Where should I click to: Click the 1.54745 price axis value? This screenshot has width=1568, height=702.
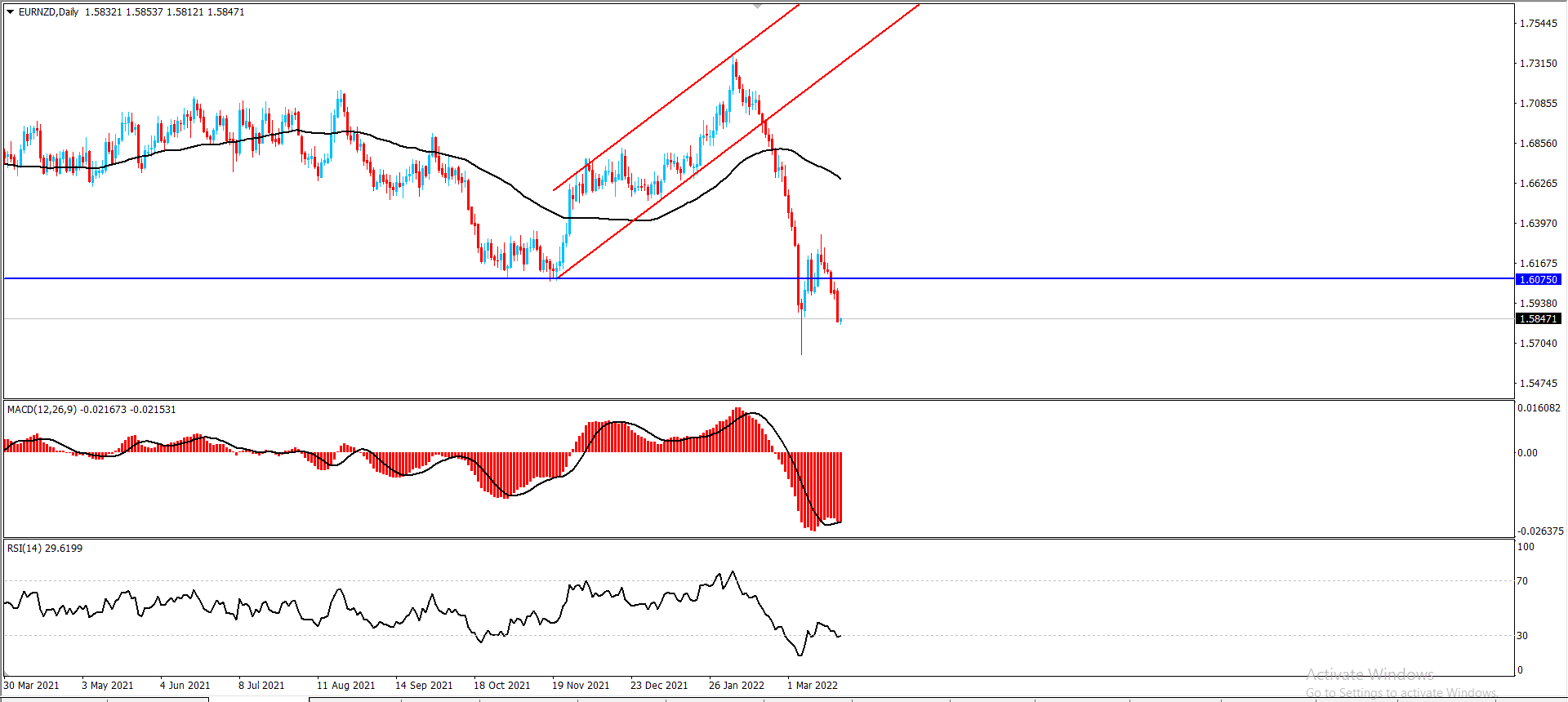pyautogui.click(x=1538, y=384)
